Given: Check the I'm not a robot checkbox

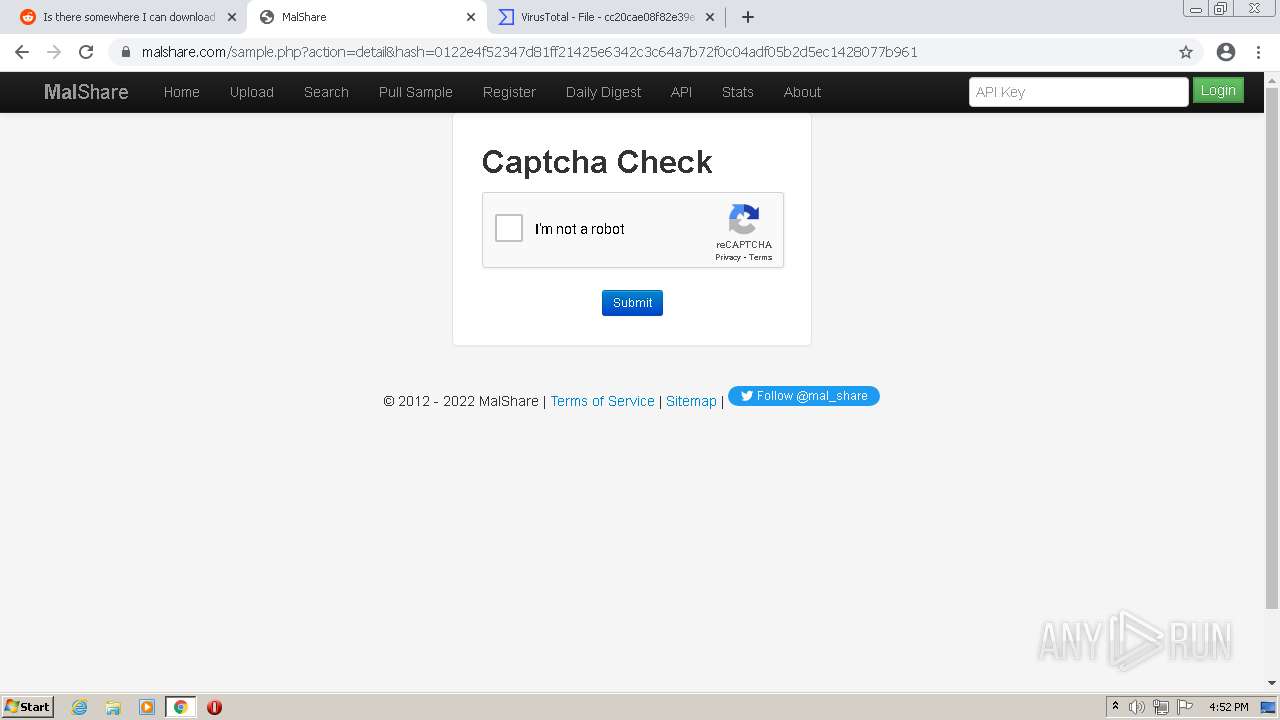Looking at the screenshot, I should [509, 228].
